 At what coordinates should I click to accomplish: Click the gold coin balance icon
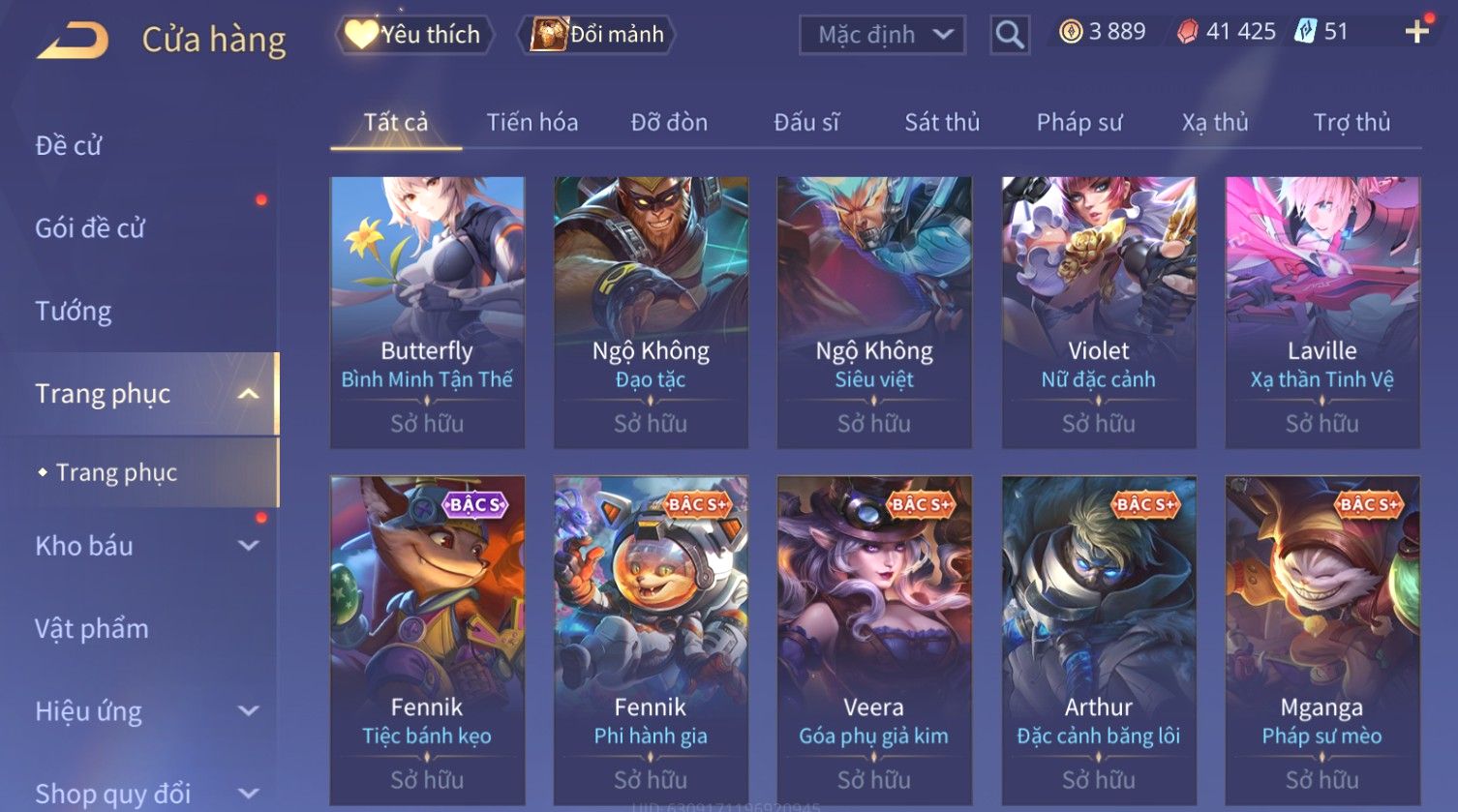(1070, 32)
